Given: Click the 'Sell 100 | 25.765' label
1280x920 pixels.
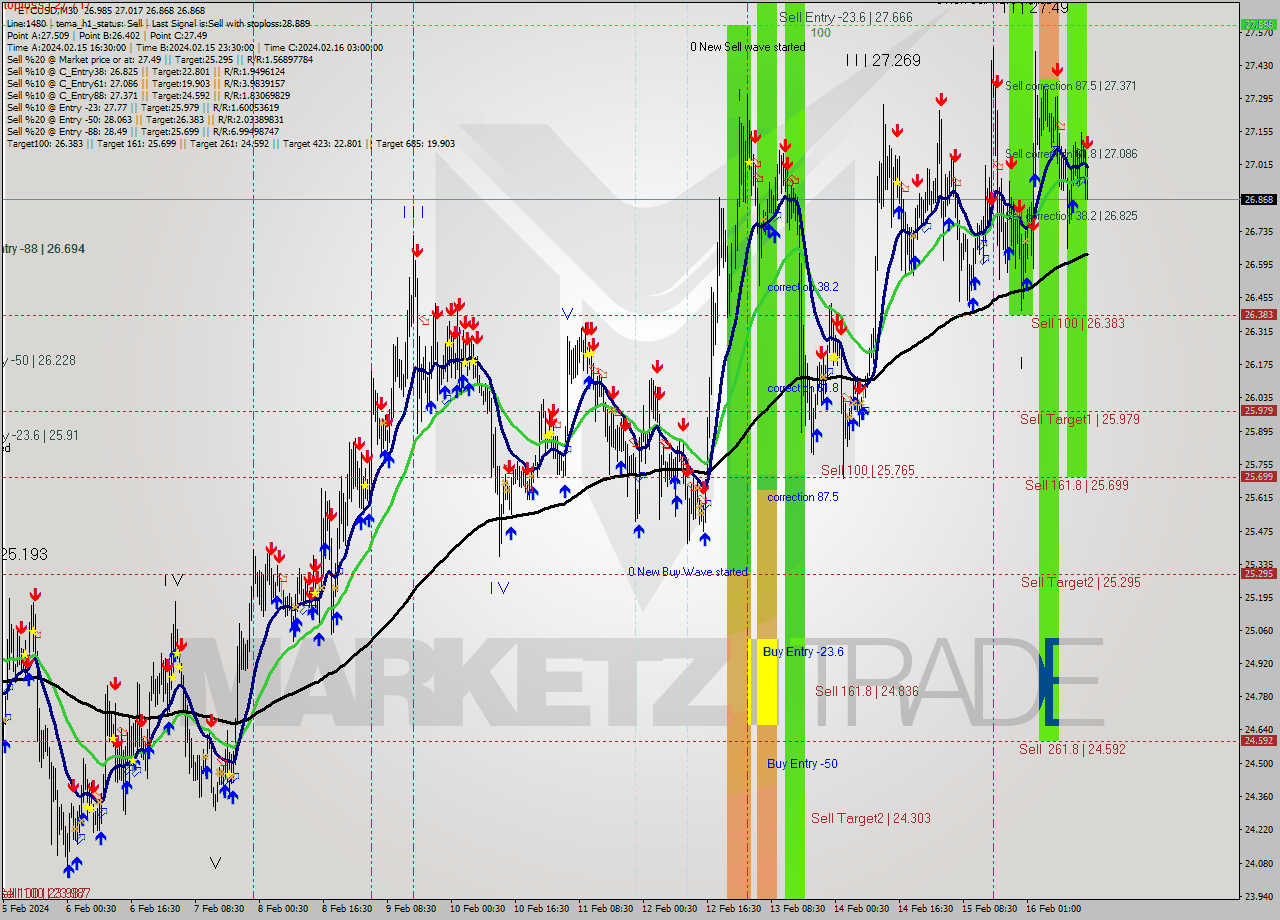Looking at the screenshot, I should [867, 470].
